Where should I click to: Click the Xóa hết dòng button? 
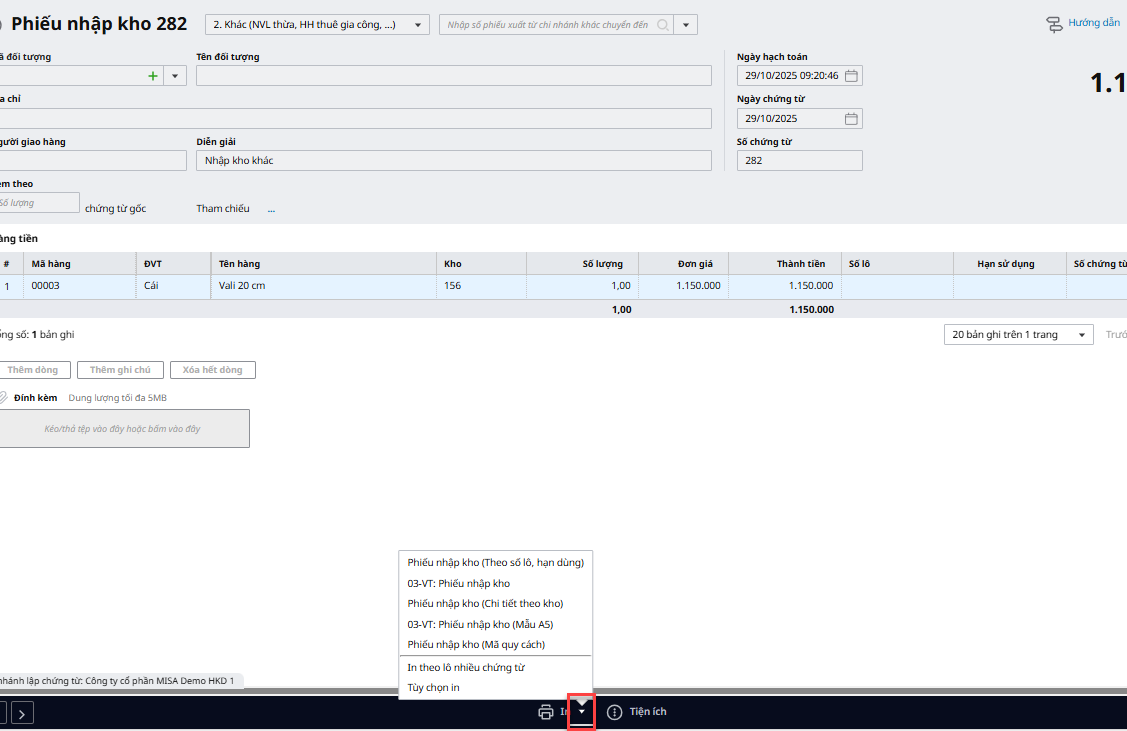(212, 370)
